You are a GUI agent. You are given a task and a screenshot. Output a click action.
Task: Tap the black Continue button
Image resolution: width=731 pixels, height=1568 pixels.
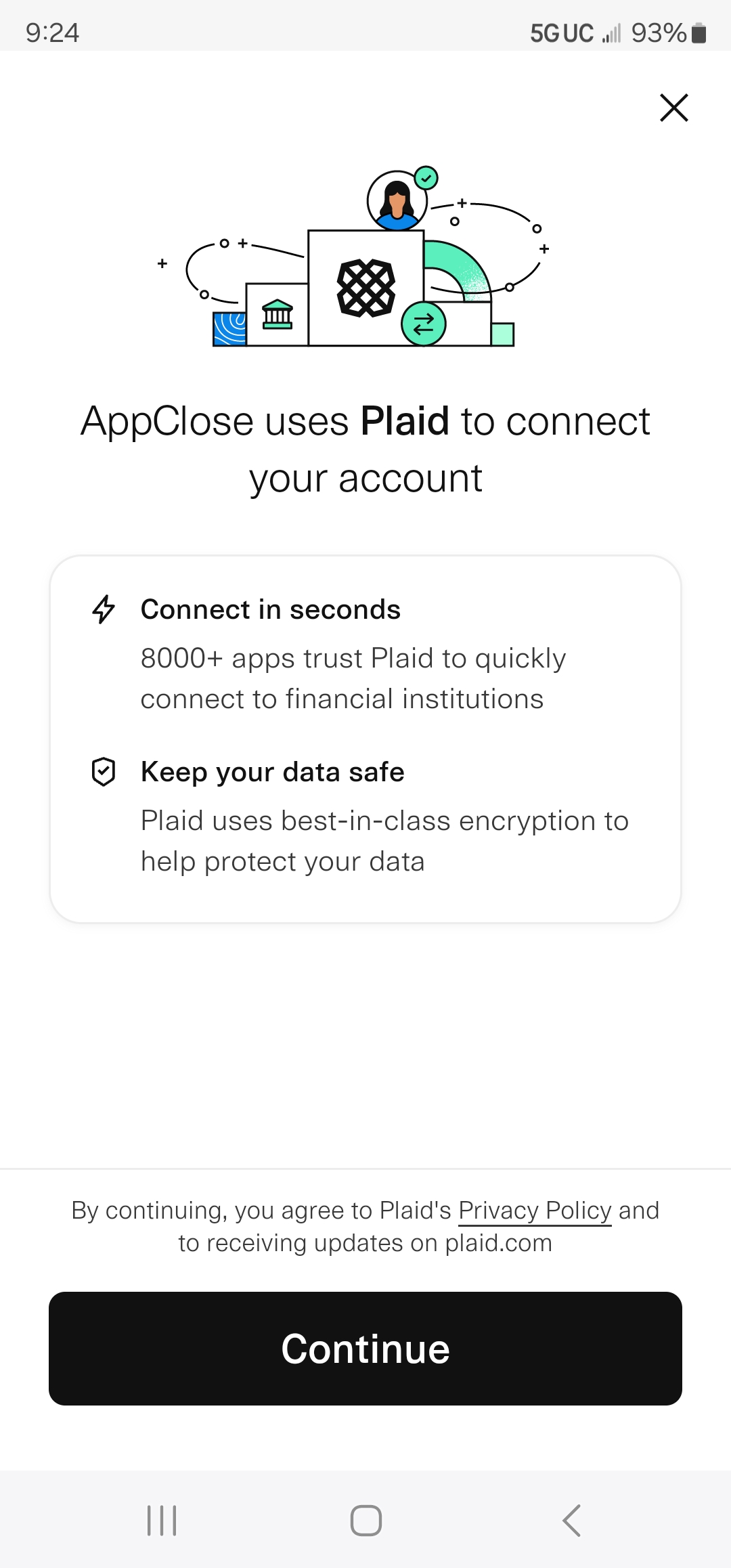365,1349
